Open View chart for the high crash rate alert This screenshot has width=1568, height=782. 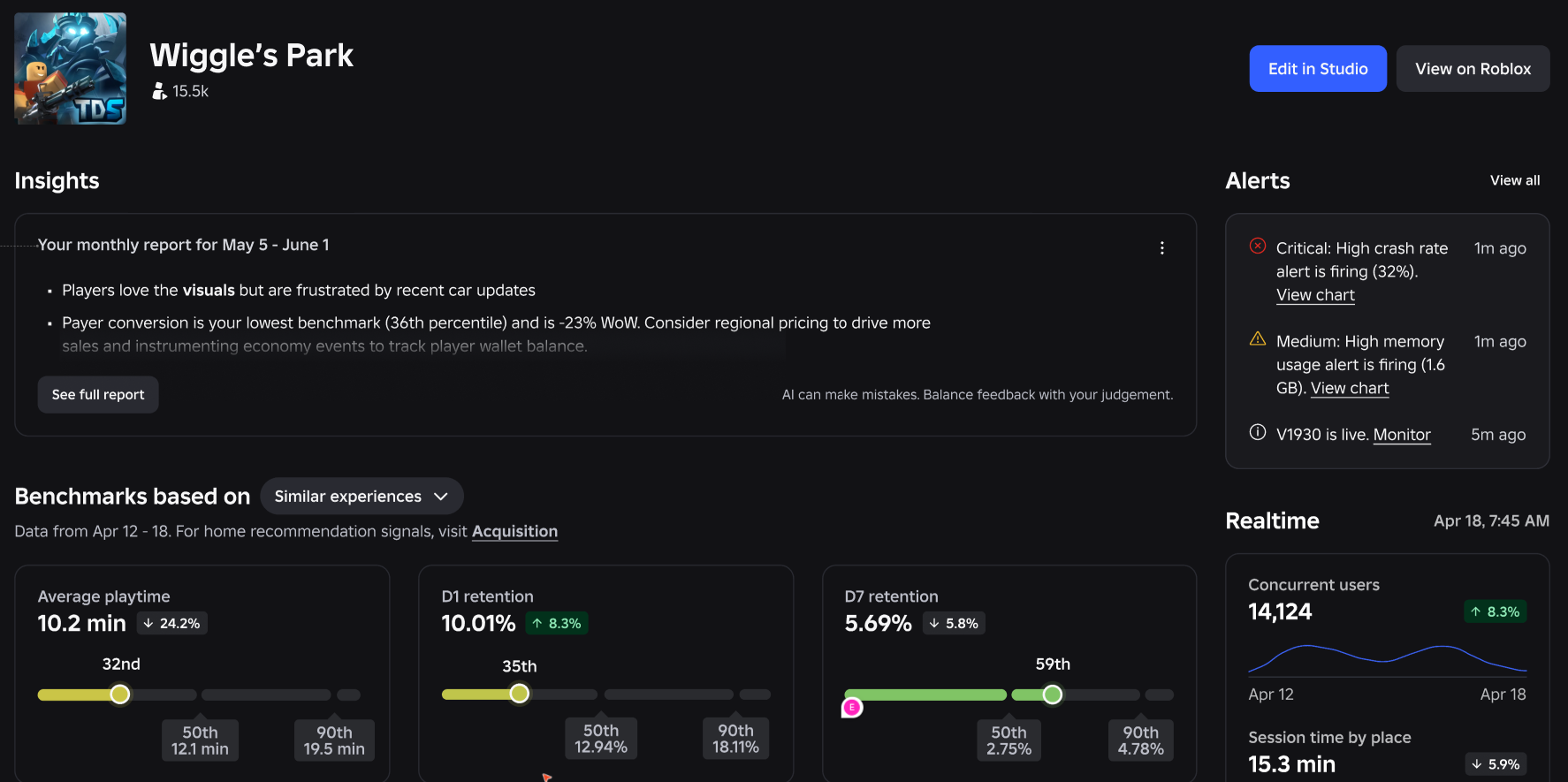click(x=1315, y=295)
